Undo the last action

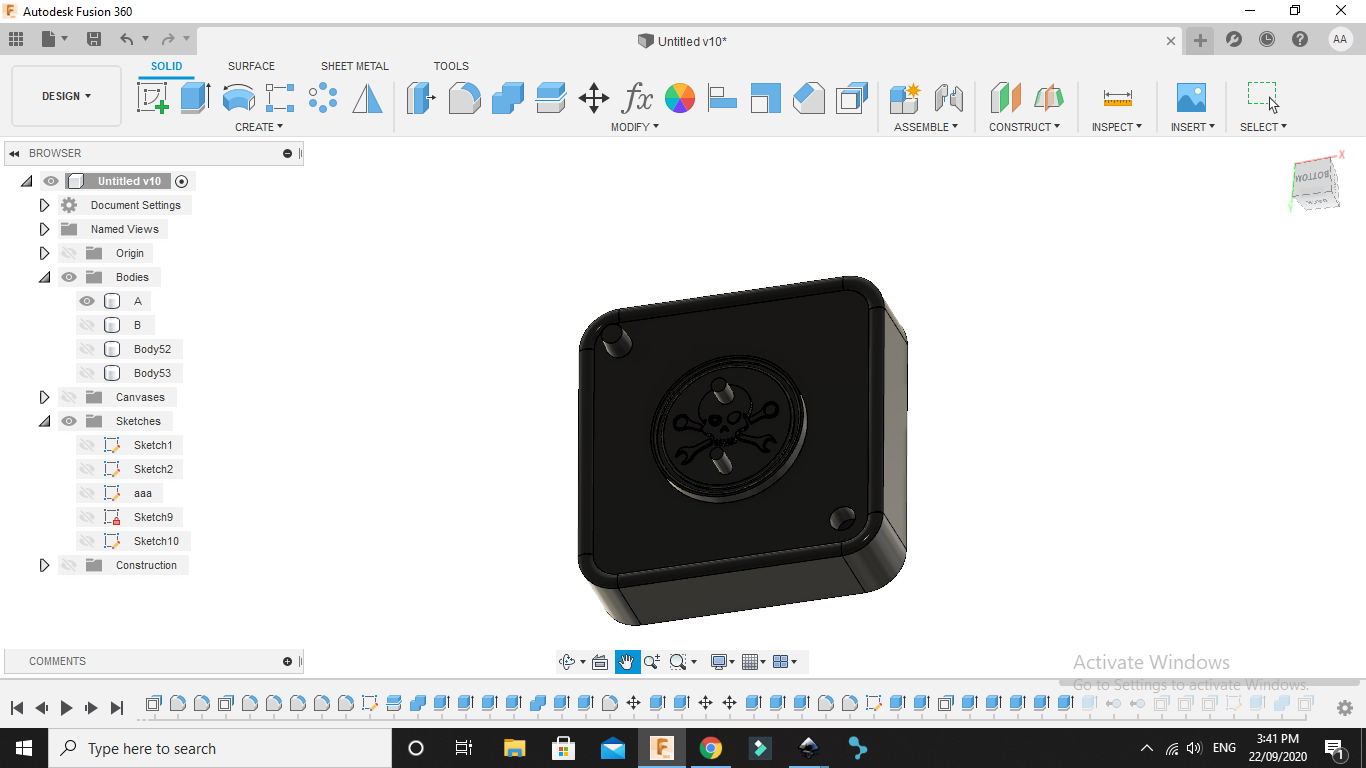click(126, 39)
